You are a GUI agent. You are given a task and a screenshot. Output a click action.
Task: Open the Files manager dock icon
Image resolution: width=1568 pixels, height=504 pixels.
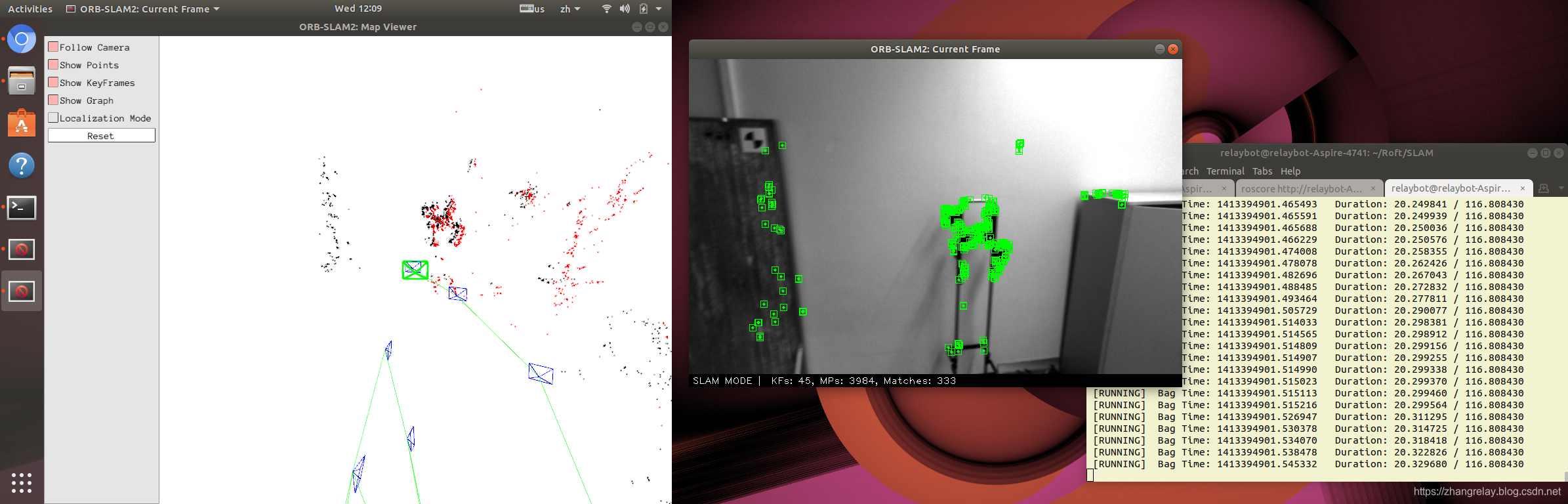pyautogui.click(x=22, y=81)
